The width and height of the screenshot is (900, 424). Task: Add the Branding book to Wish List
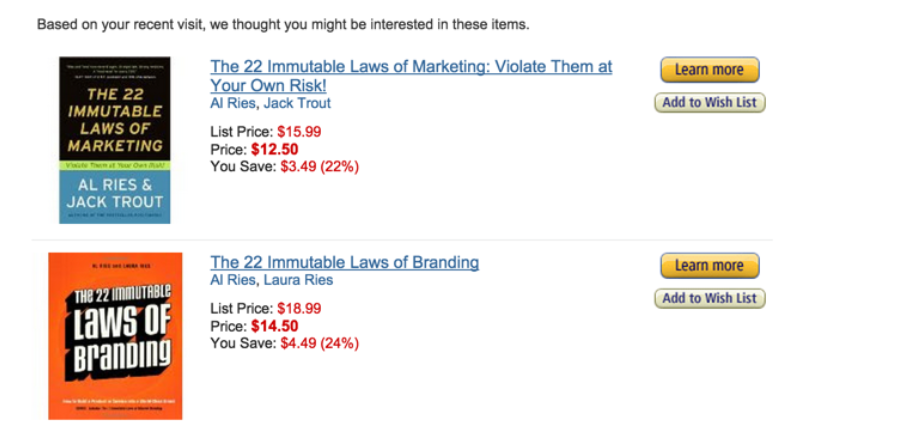709,298
